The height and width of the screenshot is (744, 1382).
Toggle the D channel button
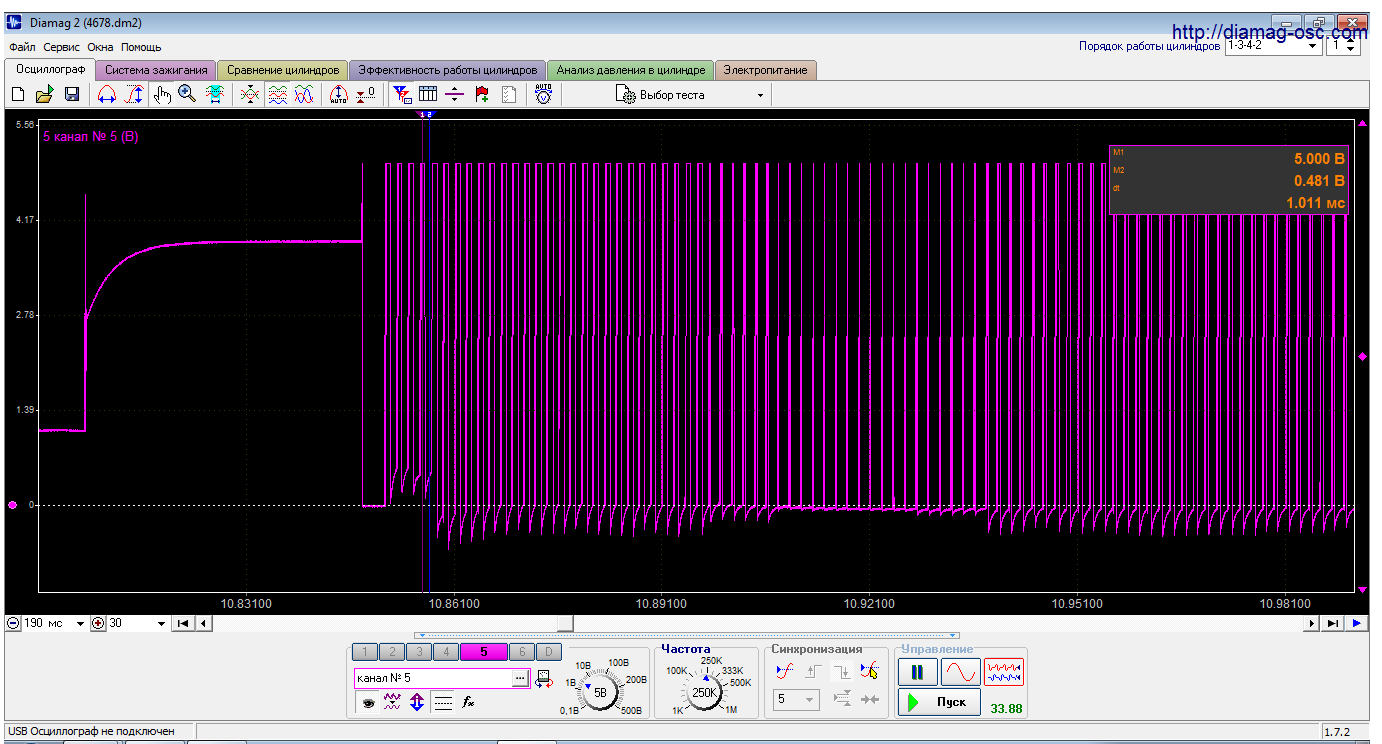tap(549, 652)
